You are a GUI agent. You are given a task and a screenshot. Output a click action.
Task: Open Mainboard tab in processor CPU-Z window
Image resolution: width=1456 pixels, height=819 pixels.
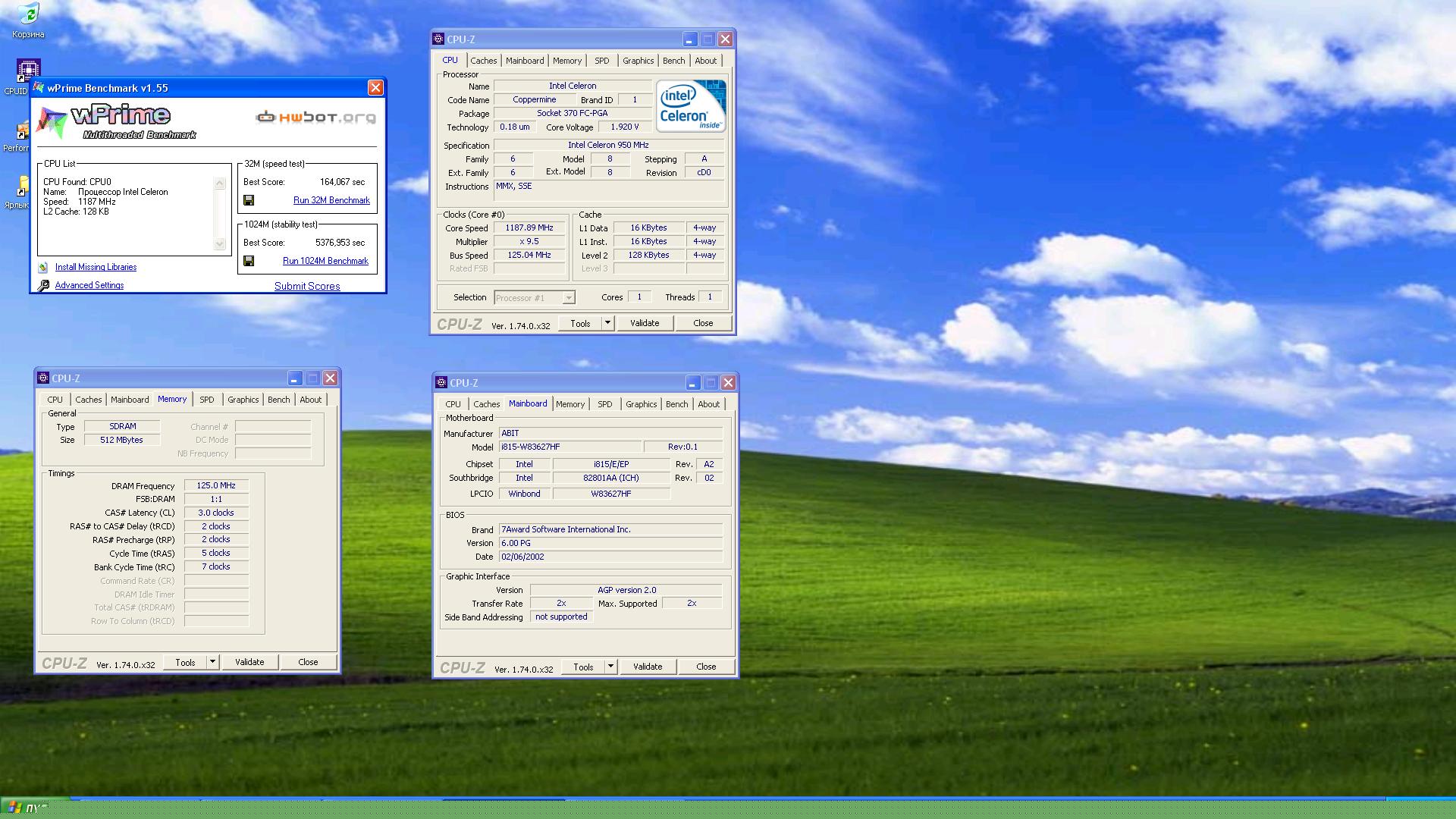(x=525, y=61)
